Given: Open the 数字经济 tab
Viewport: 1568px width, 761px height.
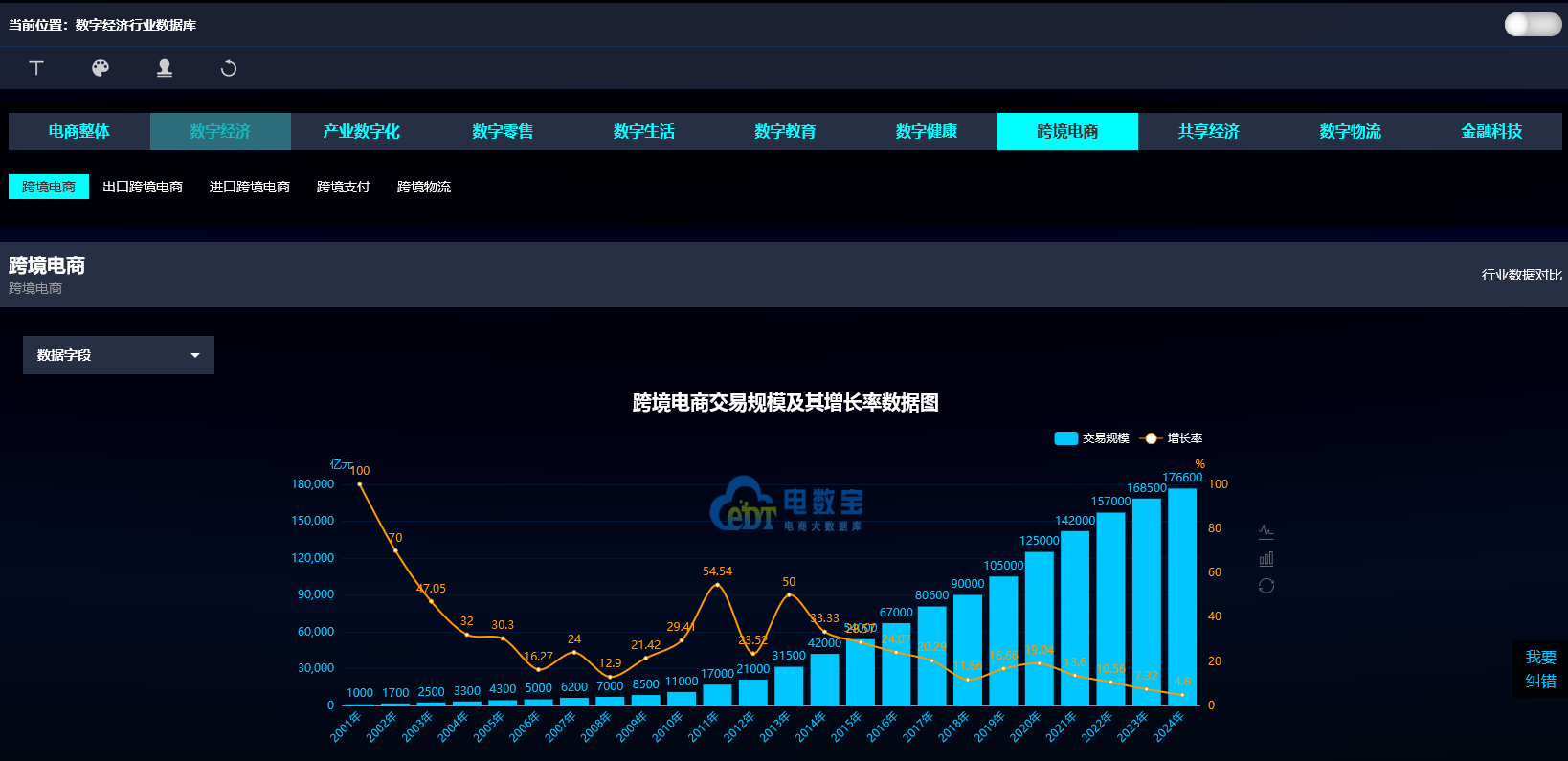Looking at the screenshot, I should click(x=220, y=131).
